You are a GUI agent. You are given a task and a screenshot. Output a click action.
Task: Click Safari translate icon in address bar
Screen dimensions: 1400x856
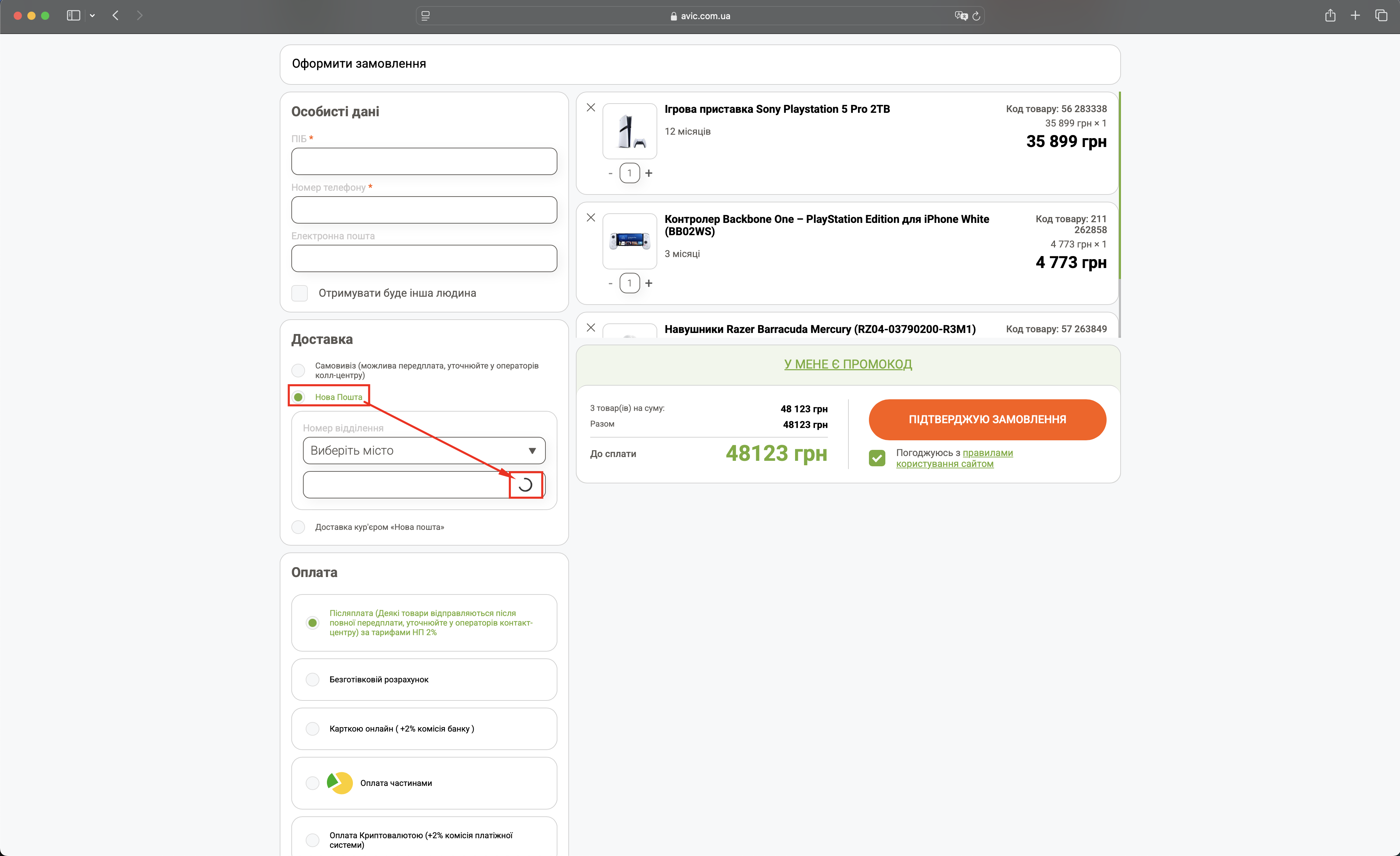tap(961, 16)
